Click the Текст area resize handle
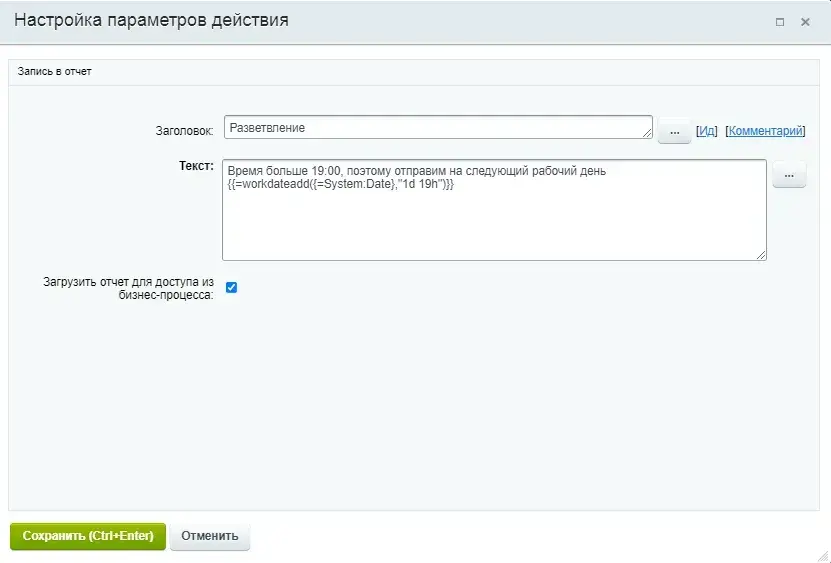This screenshot has width=831, height=563. pyautogui.click(x=761, y=255)
